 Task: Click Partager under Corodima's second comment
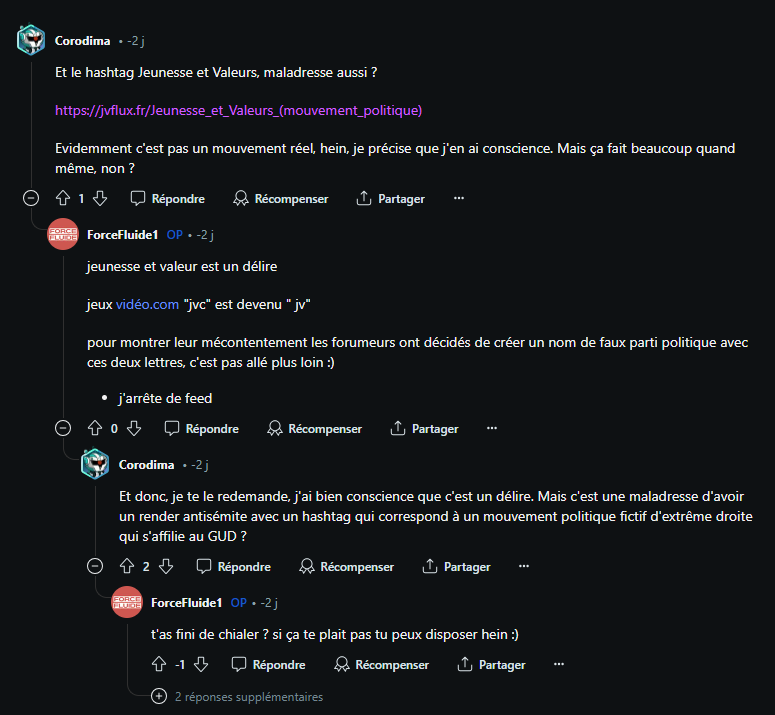pyautogui.click(x=456, y=566)
